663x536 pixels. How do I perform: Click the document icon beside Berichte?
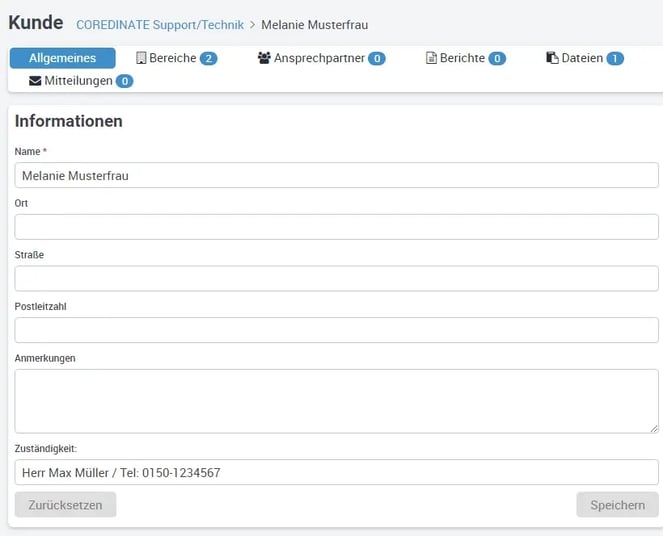point(432,58)
